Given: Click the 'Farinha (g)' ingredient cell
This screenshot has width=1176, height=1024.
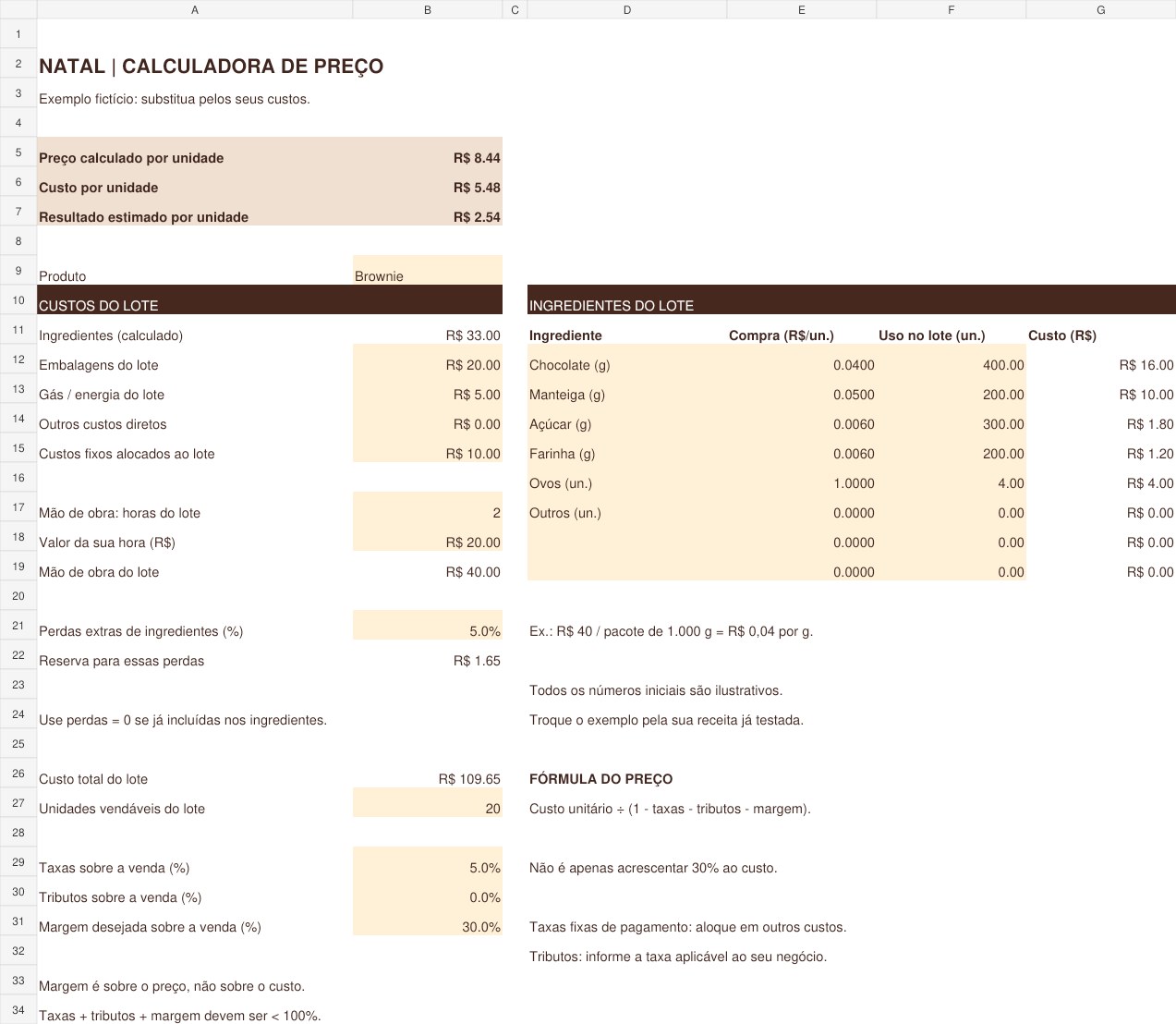Looking at the screenshot, I should click(x=627, y=447).
